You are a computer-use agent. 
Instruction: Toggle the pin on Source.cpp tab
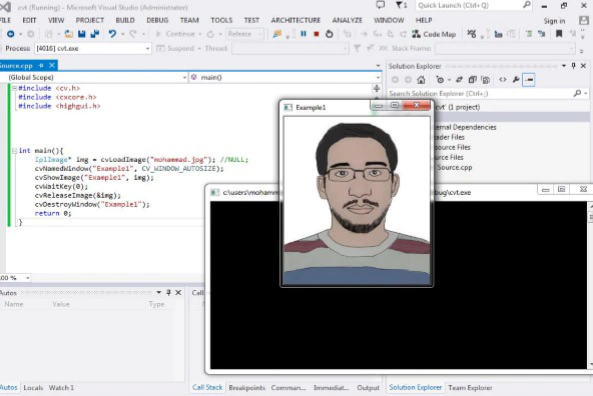tap(41, 65)
